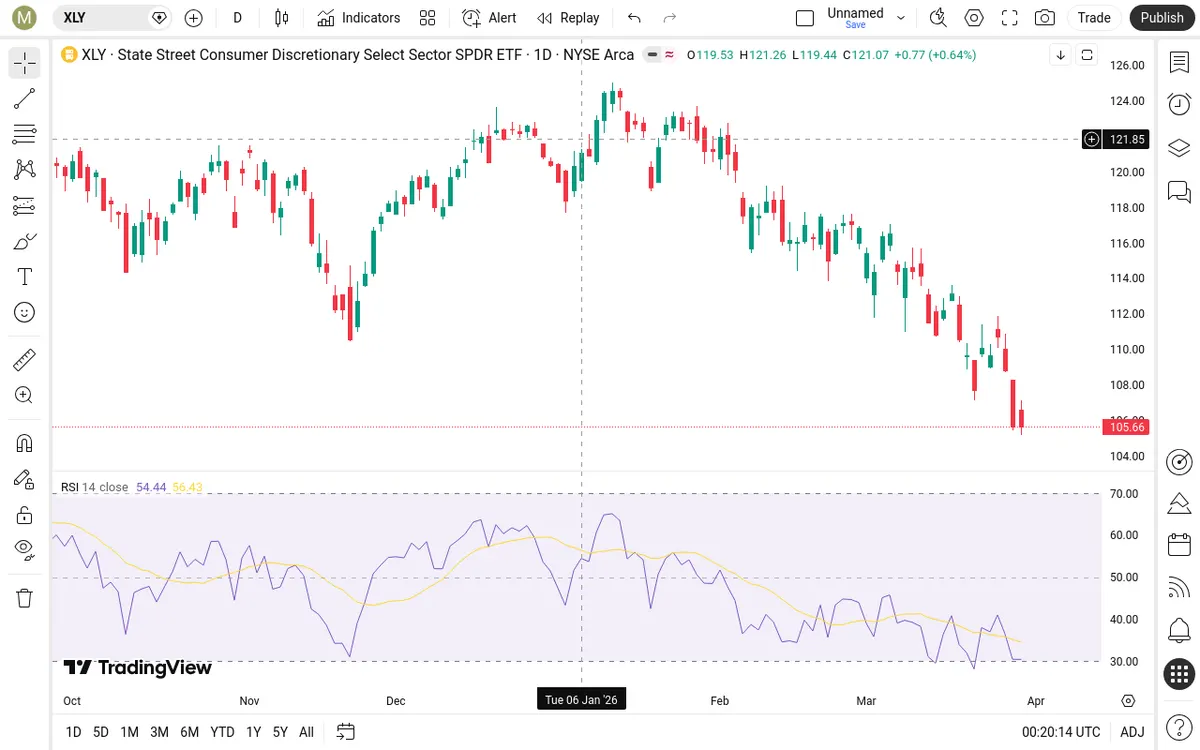Expand the layout manage dropdown arrow
The width and height of the screenshot is (1200, 750).
[901, 18]
